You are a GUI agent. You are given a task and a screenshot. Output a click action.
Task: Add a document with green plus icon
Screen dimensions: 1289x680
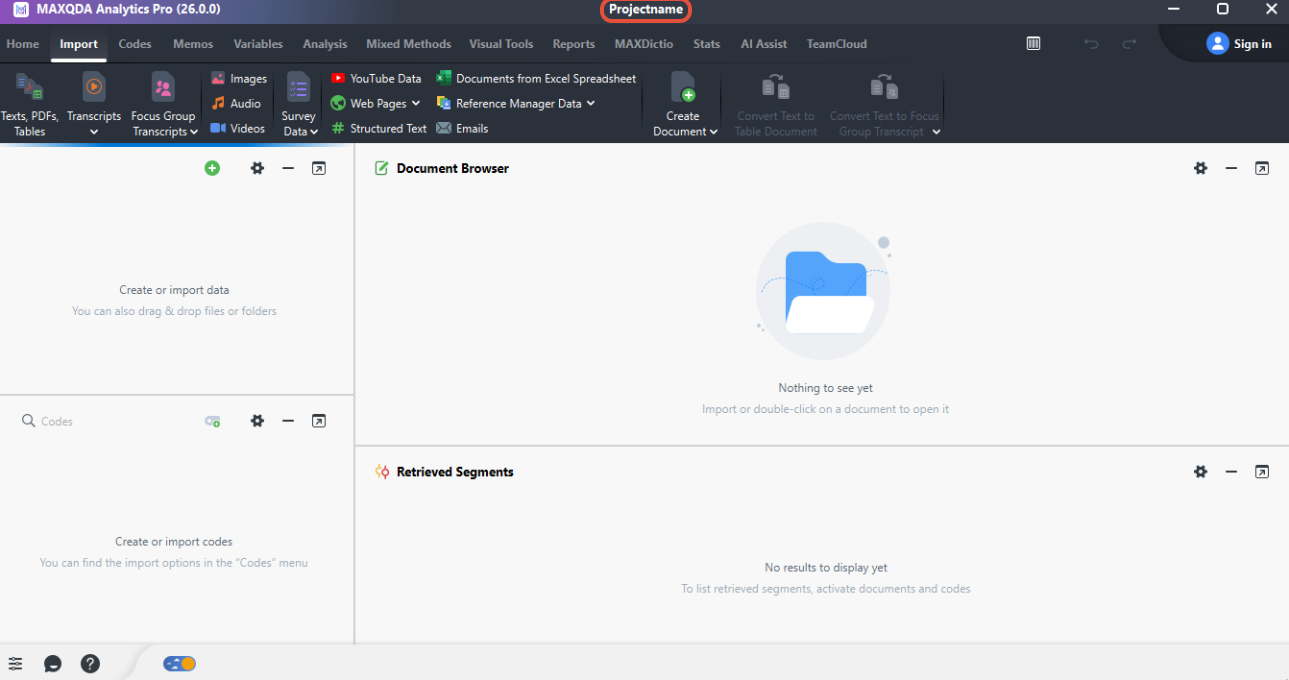click(x=212, y=169)
